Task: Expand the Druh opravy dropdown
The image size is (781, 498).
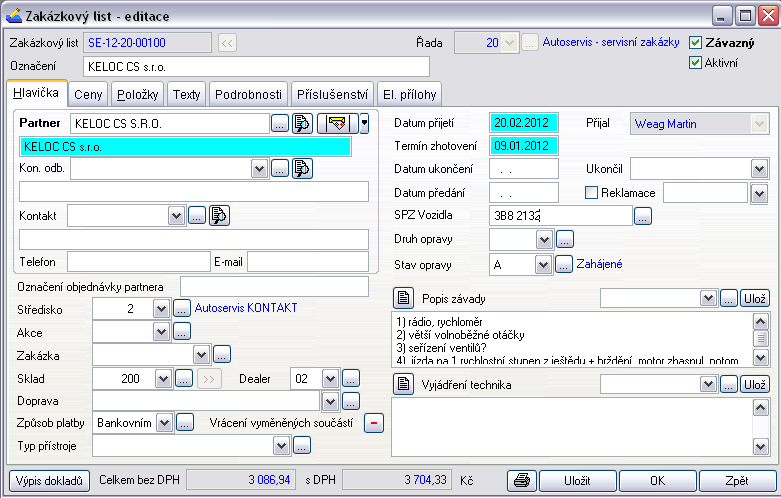Action: click(544, 239)
